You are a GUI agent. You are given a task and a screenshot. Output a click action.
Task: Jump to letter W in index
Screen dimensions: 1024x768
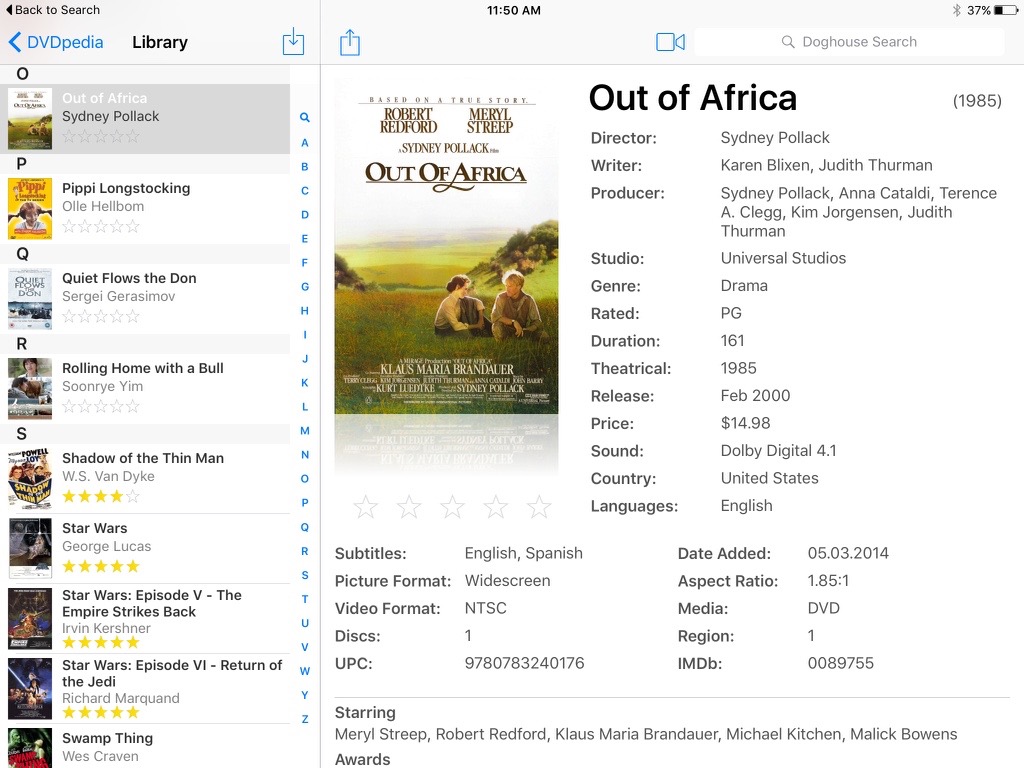[304, 671]
